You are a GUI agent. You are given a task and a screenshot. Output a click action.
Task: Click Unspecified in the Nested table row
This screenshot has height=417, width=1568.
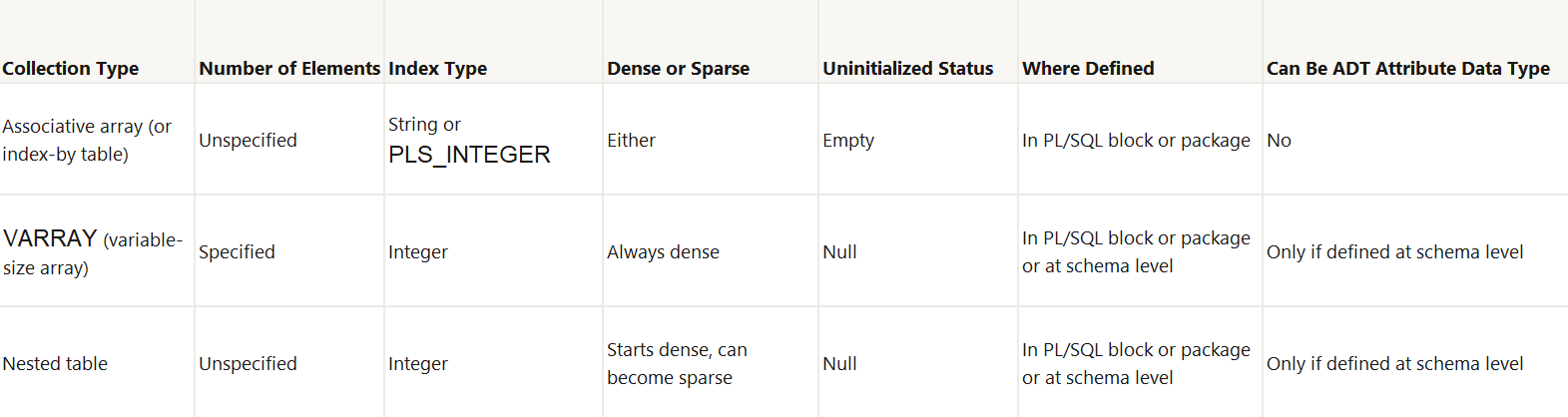248,364
